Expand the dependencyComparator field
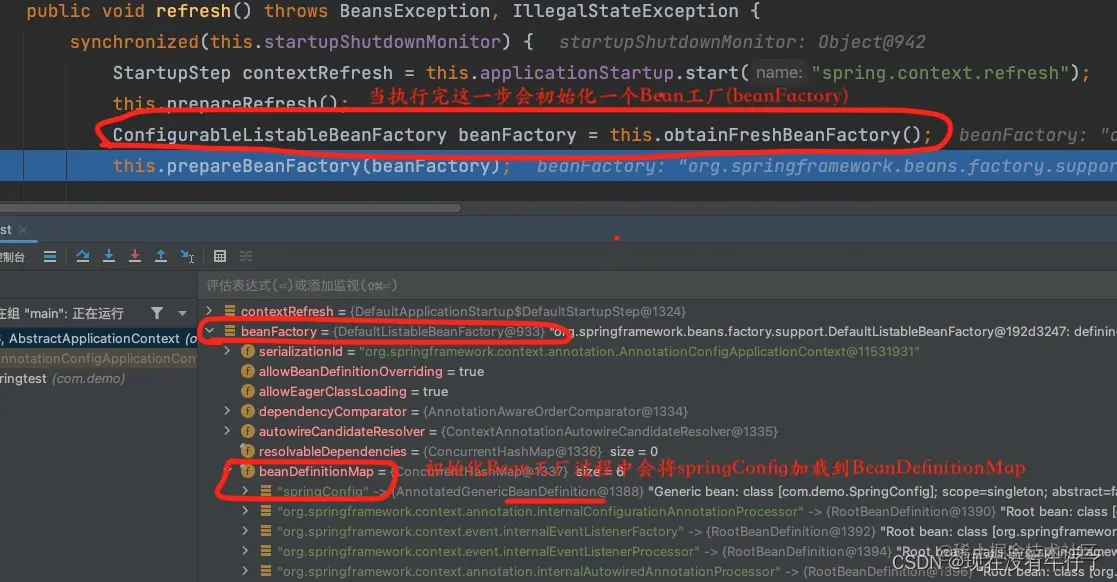Image resolution: width=1117 pixels, height=582 pixels. (x=227, y=411)
